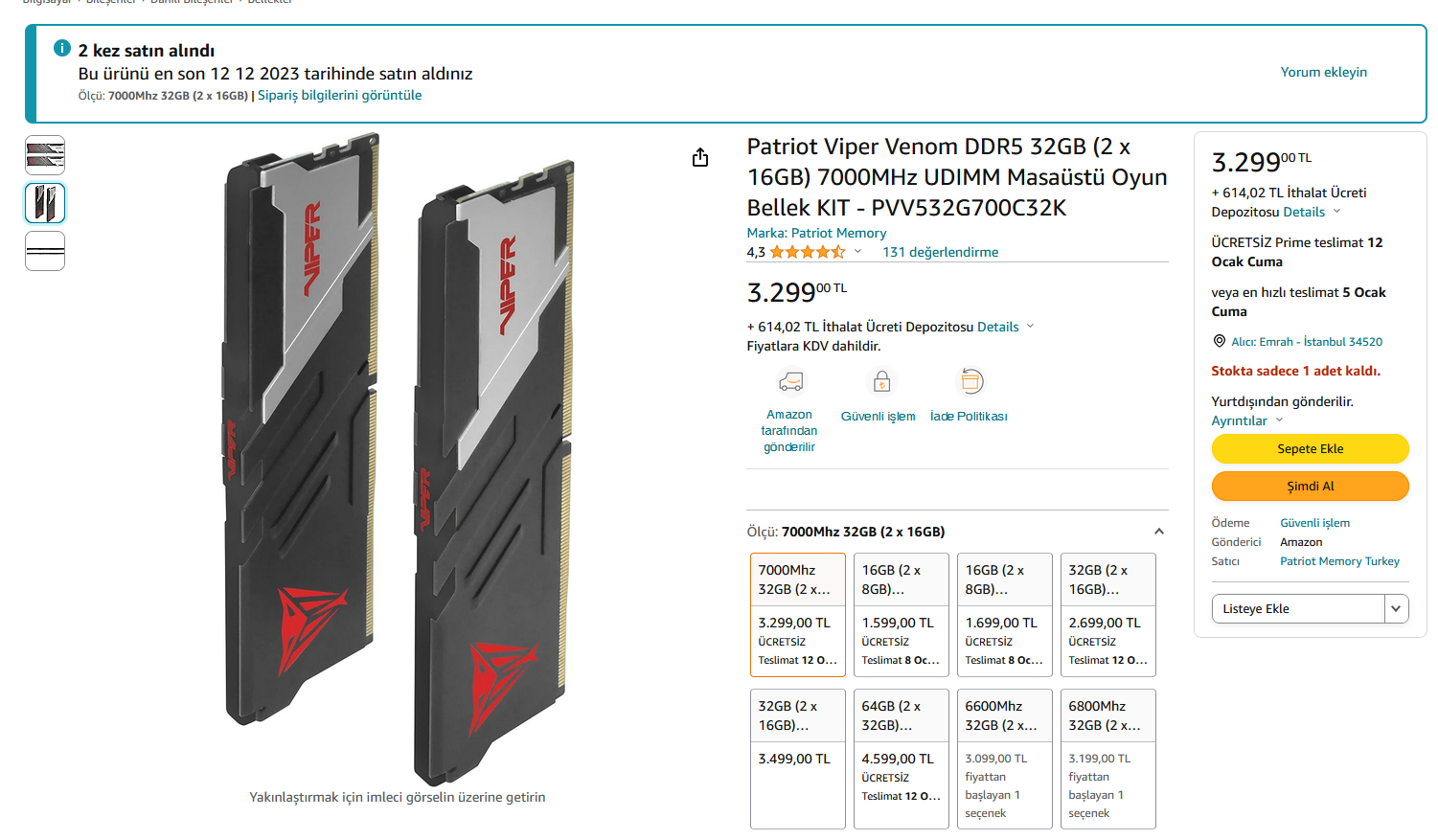
Task: Click the share icon above product image
Action: point(700,157)
